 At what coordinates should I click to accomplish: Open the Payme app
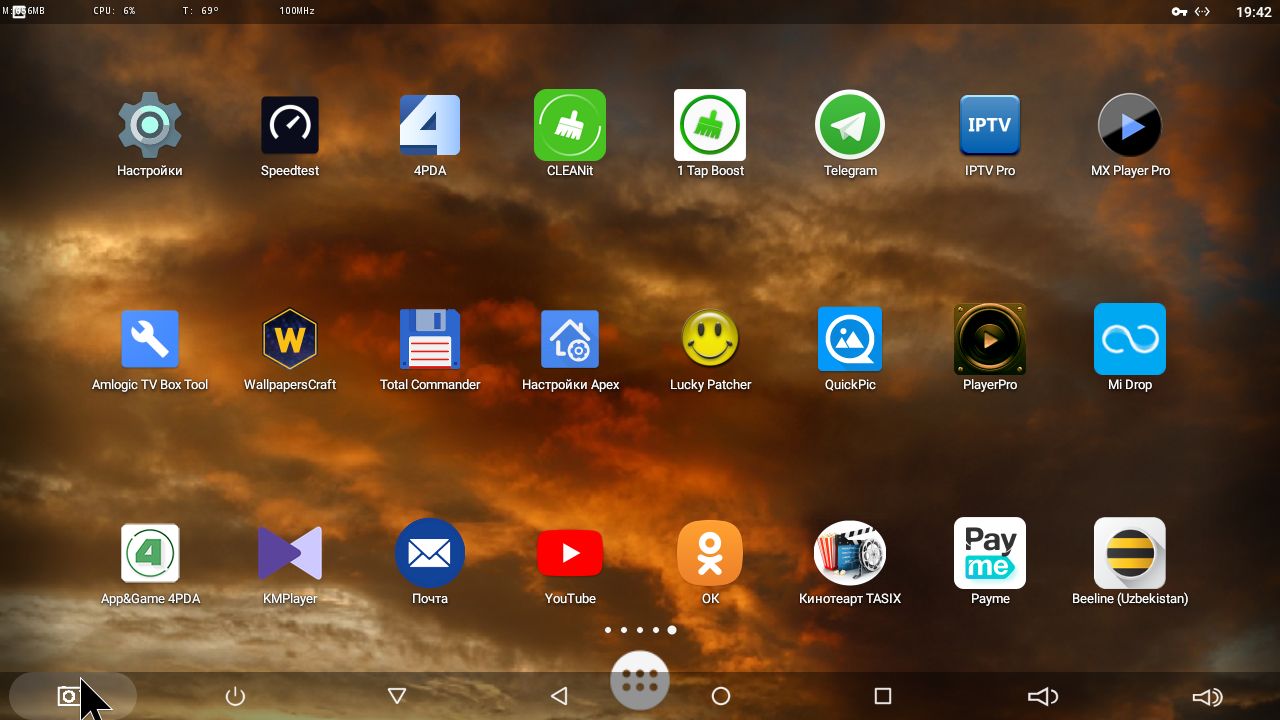point(990,553)
